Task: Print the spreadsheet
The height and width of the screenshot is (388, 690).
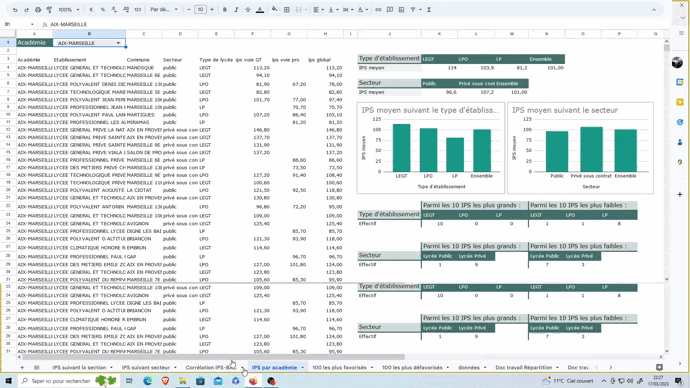Action: (x=38, y=10)
